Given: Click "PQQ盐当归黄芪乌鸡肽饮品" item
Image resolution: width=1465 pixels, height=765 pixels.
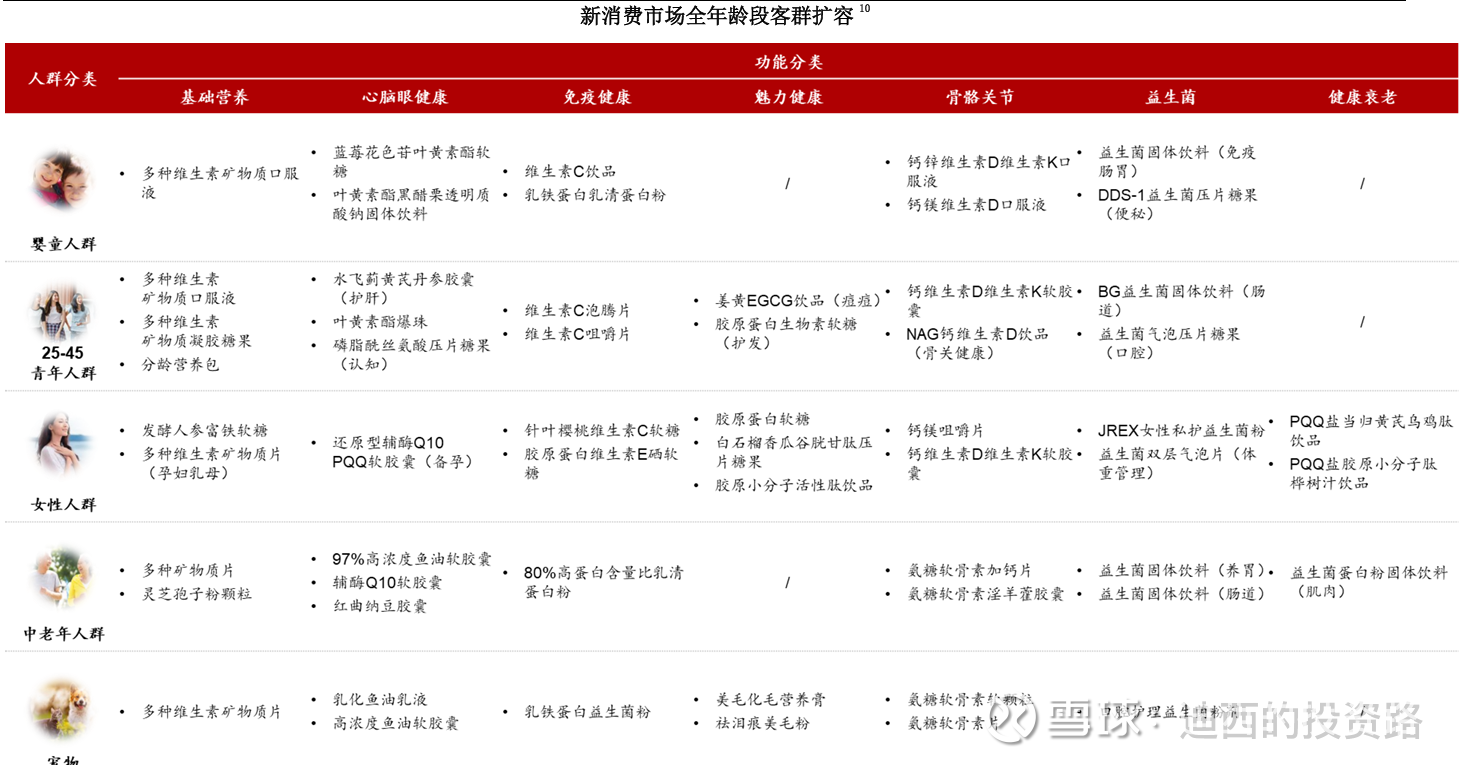Looking at the screenshot, I should 1370,431.
